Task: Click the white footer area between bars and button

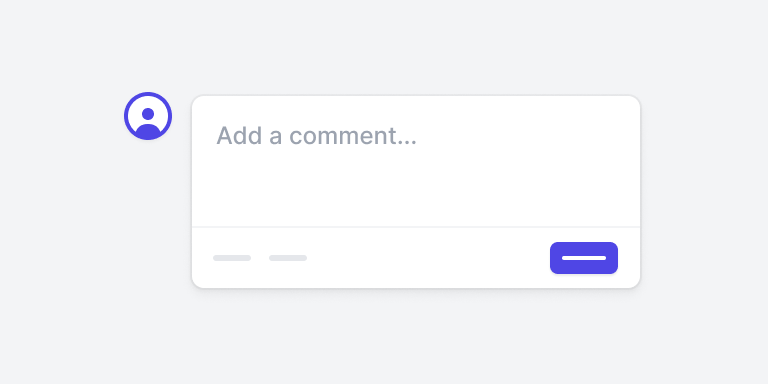Action: pyautogui.click(x=429, y=258)
